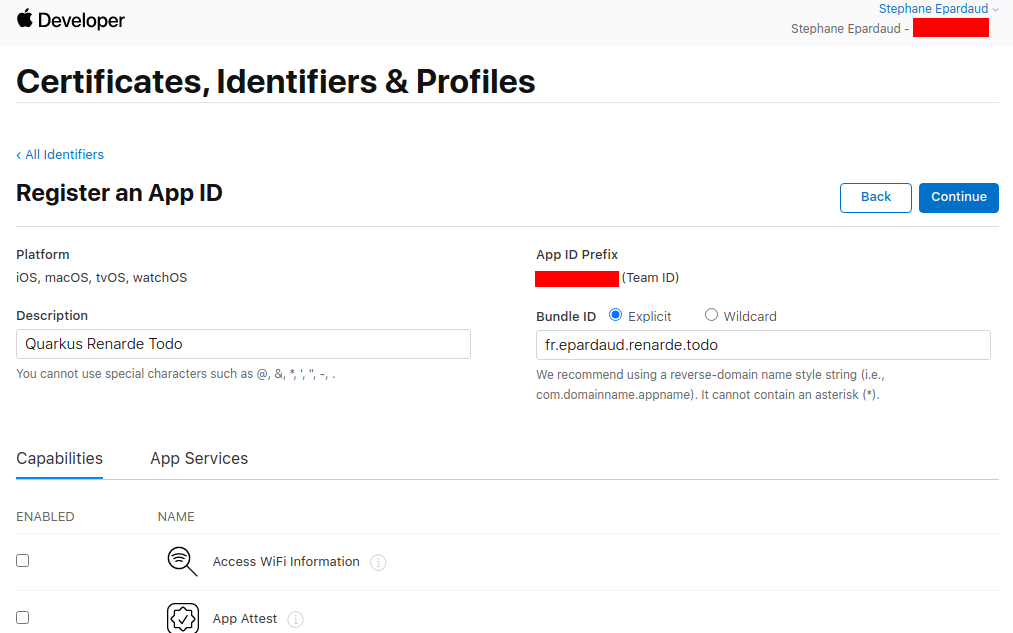Click the App Attest capability name

[x=245, y=619]
